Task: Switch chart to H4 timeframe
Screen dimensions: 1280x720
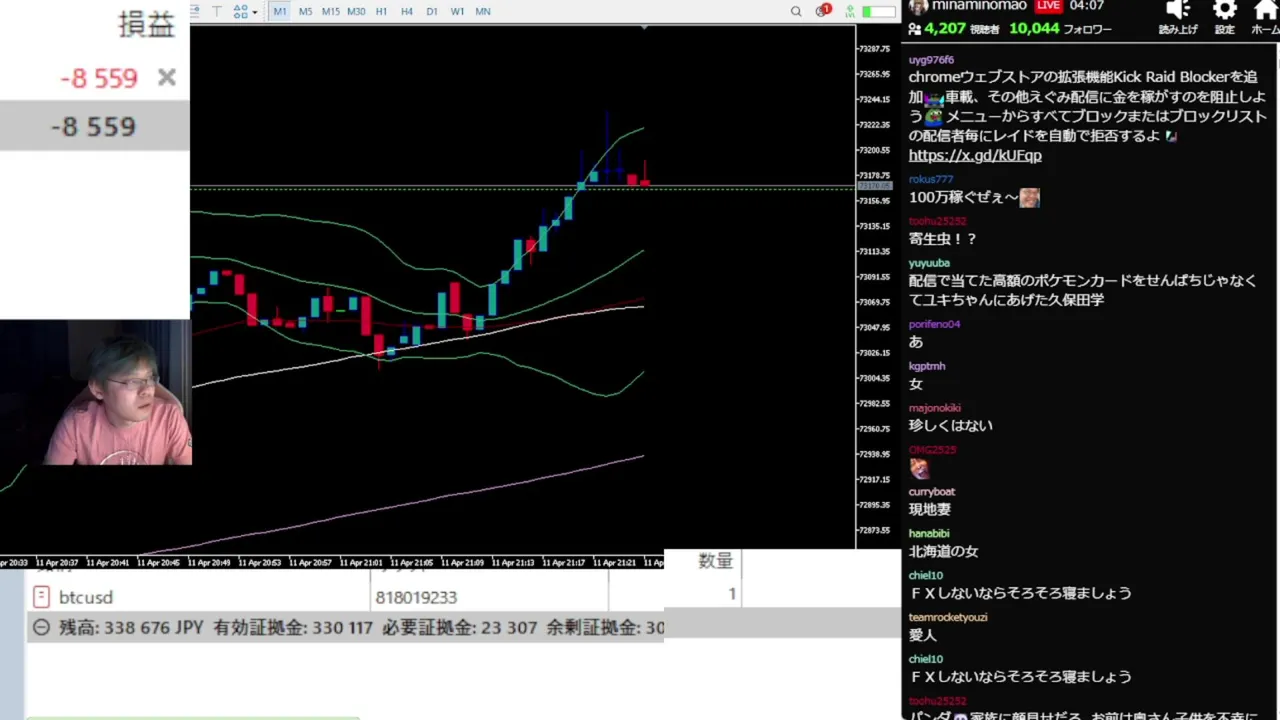Action: click(406, 11)
